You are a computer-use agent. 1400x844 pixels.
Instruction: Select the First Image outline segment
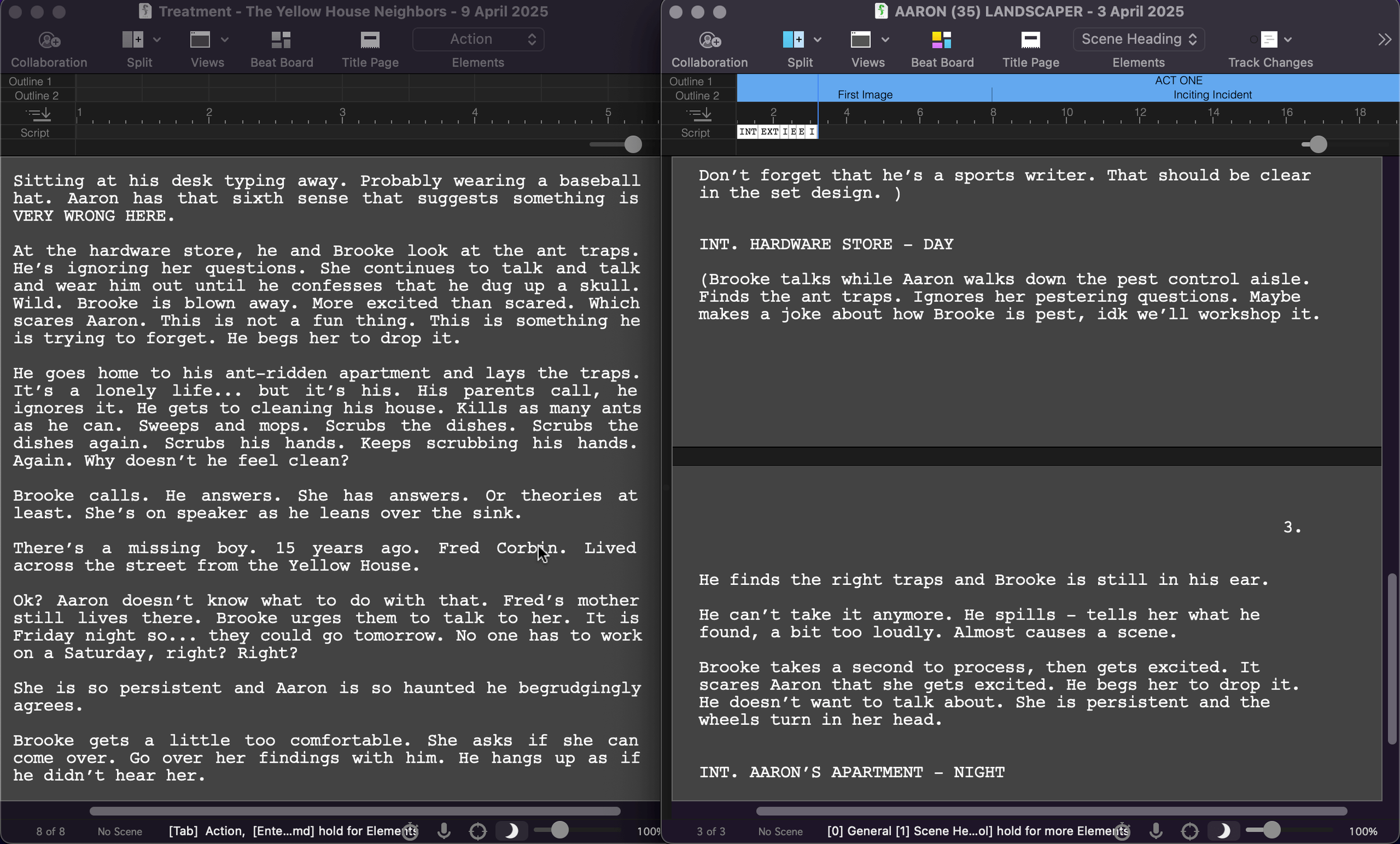[x=865, y=95]
